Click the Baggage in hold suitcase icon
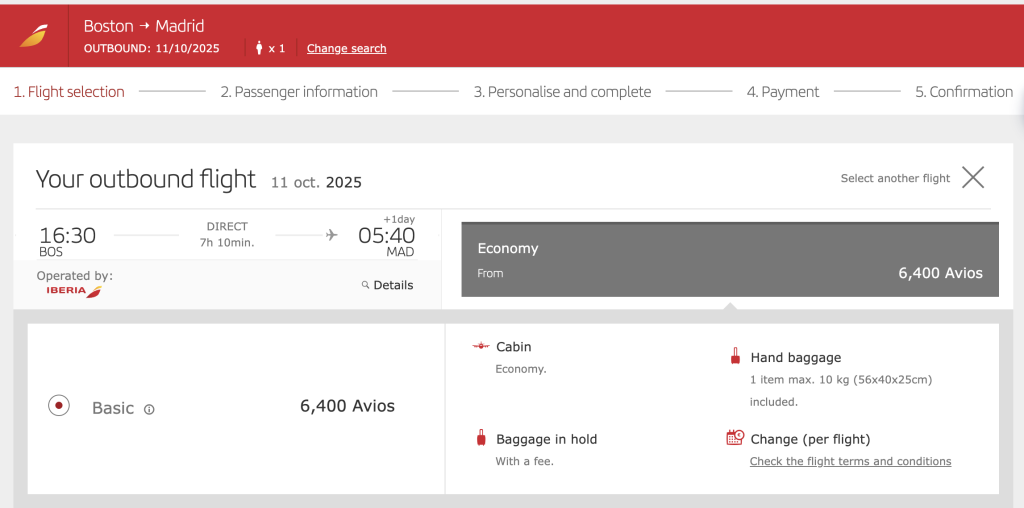 pos(481,438)
